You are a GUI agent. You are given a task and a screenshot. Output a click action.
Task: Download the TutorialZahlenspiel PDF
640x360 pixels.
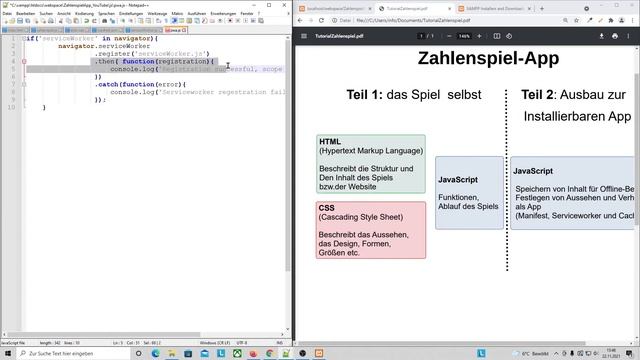(x=601, y=36)
